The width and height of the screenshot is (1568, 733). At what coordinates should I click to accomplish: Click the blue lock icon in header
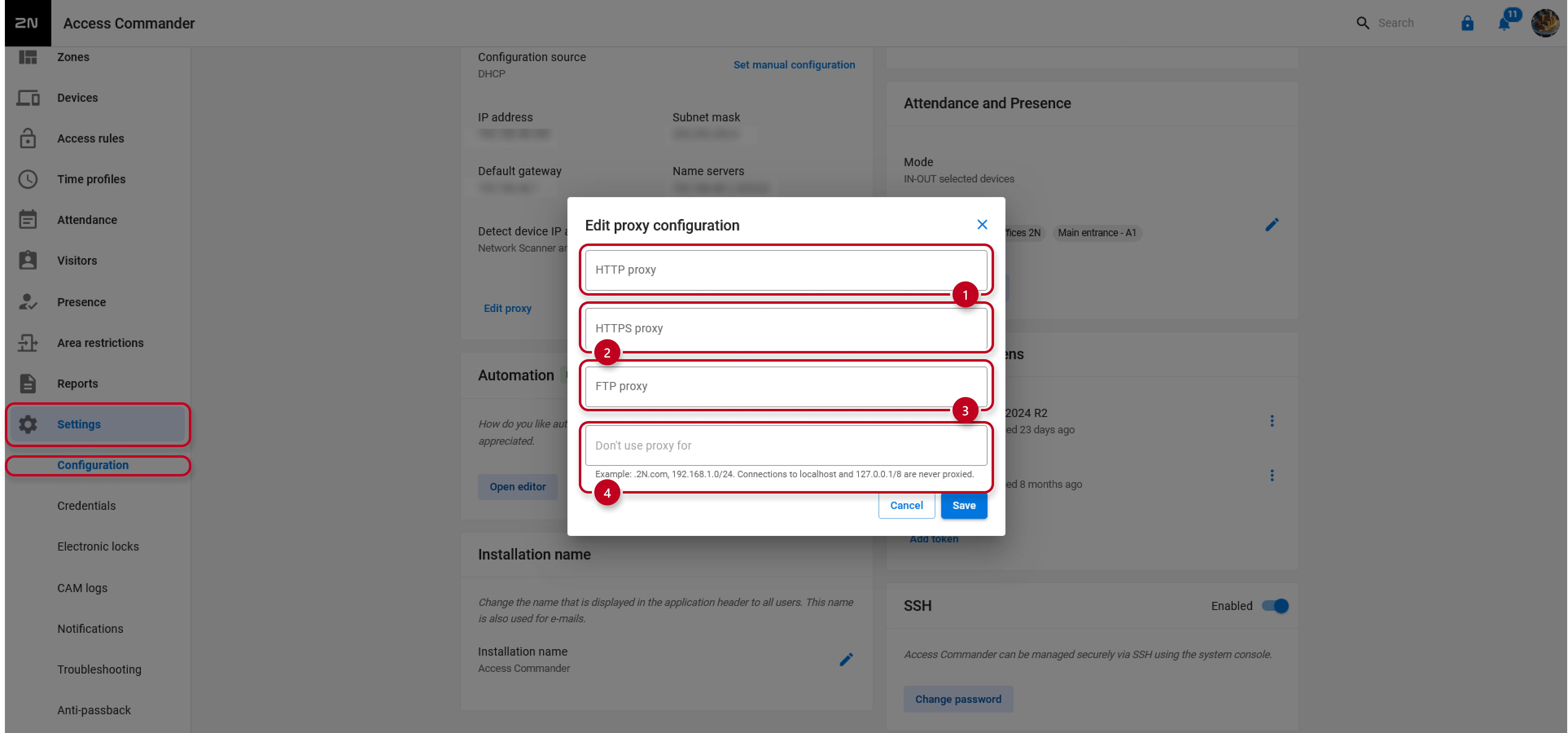[1467, 23]
